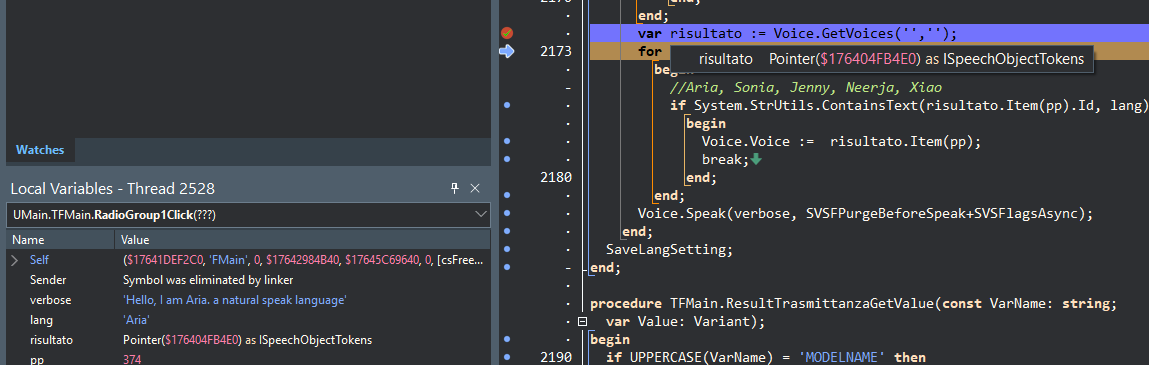This screenshot has width=1149, height=365.
Task: Click the green arrow after break;
Action: 756,159
